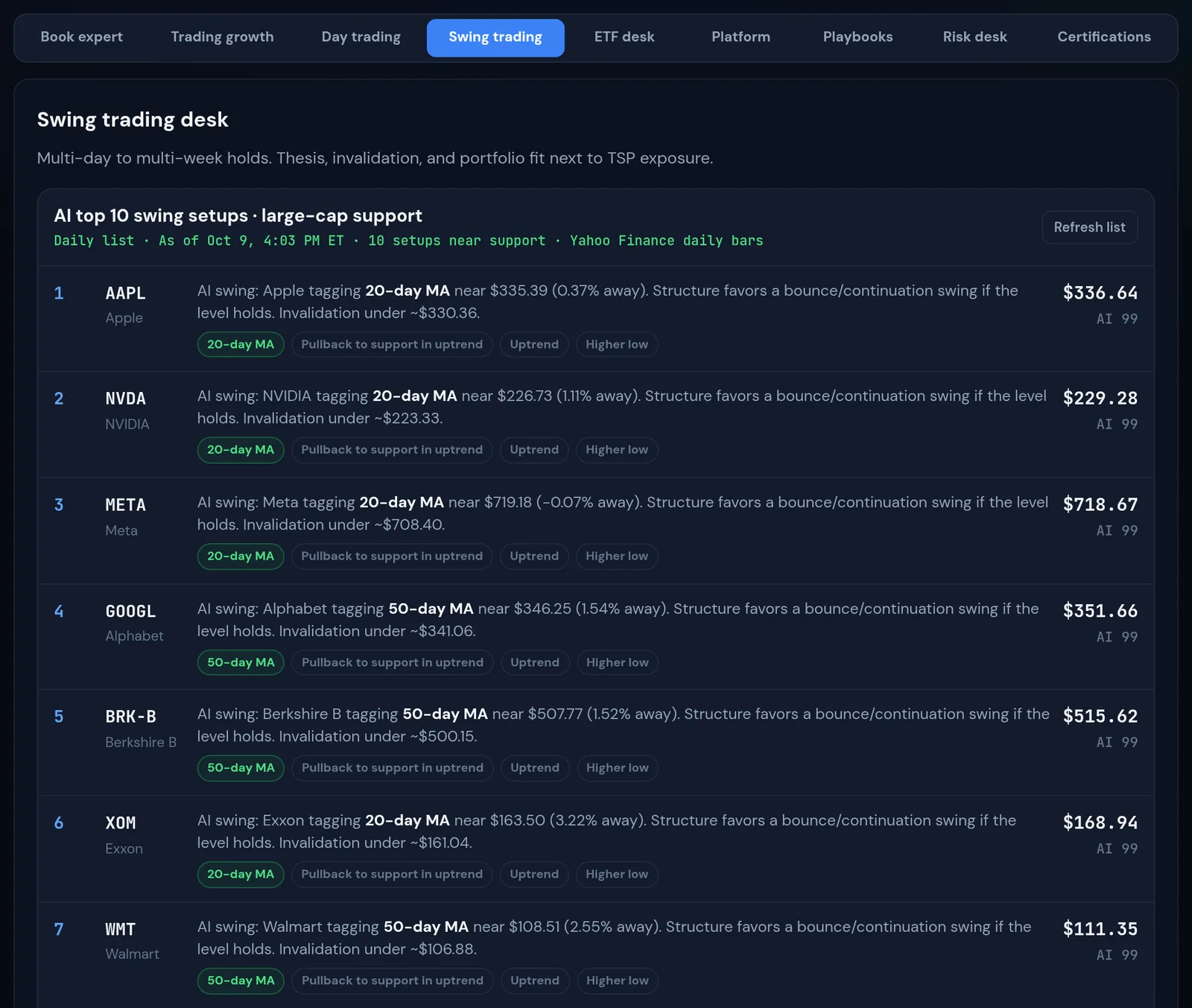View the Certifications tab

[x=1104, y=37]
